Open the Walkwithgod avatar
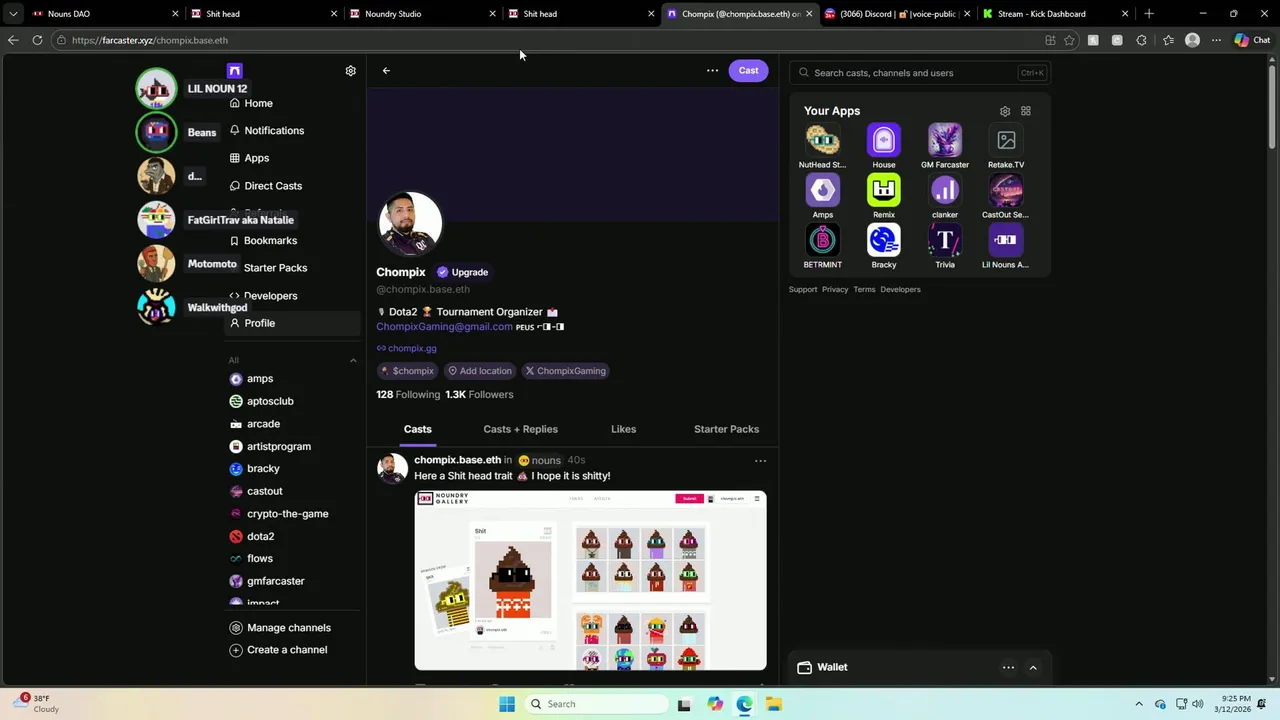Image resolution: width=1280 pixels, height=720 pixels. (156, 307)
